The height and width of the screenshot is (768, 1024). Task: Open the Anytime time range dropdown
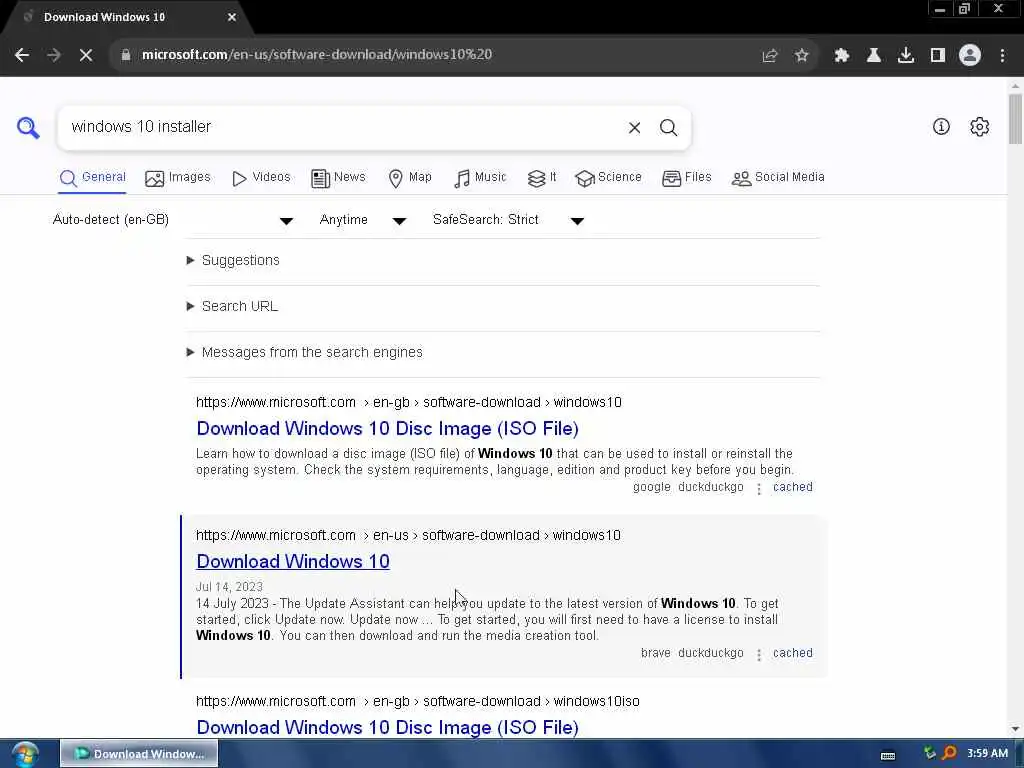click(362, 220)
